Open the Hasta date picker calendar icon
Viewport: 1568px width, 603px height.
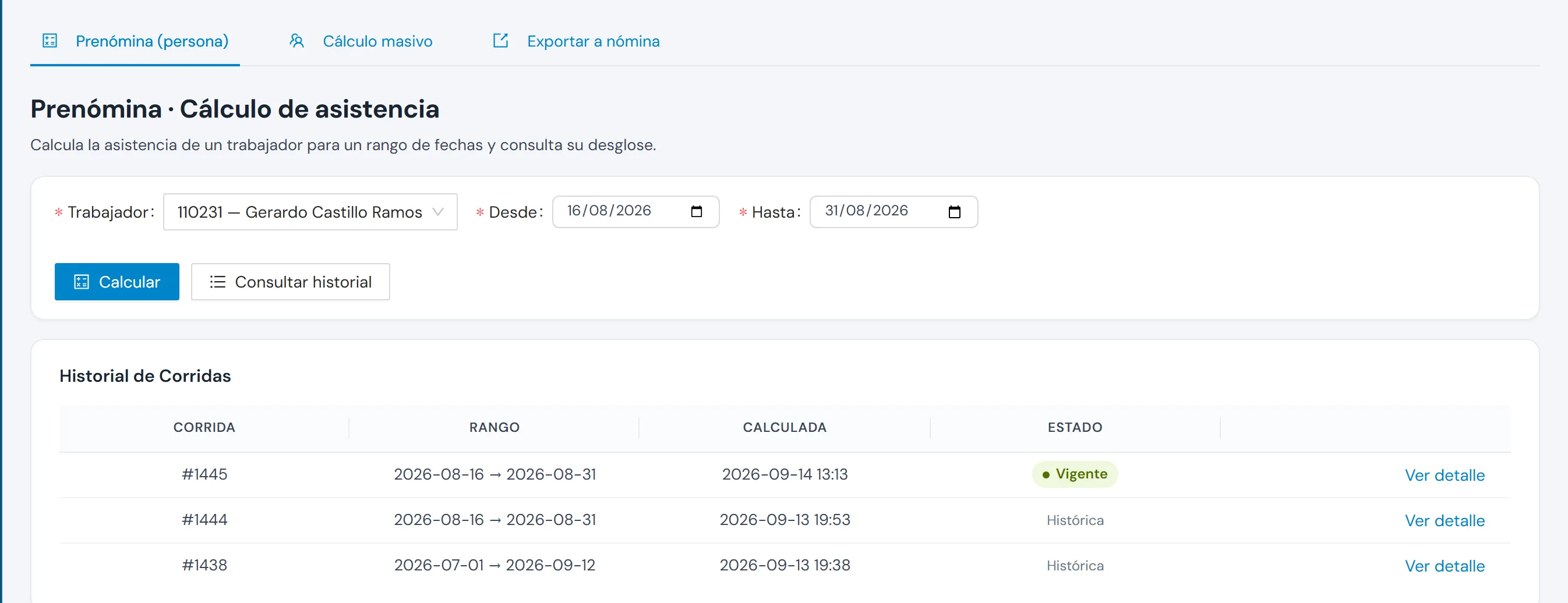pos(955,212)
